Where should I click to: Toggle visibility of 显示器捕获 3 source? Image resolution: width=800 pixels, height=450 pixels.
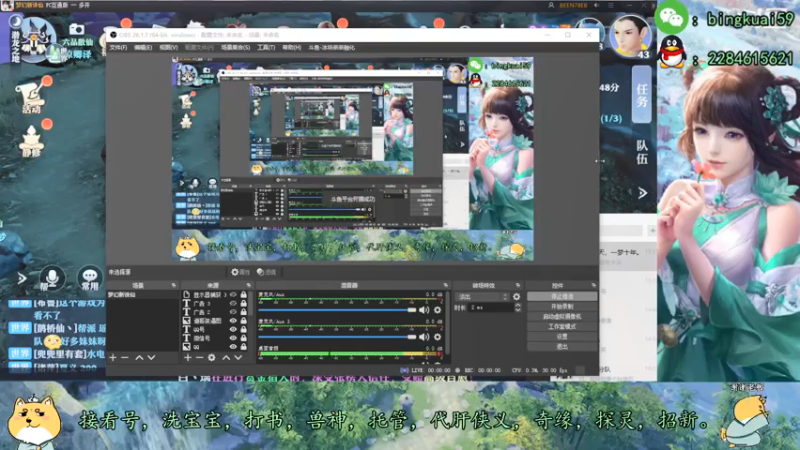pos(233,295)
